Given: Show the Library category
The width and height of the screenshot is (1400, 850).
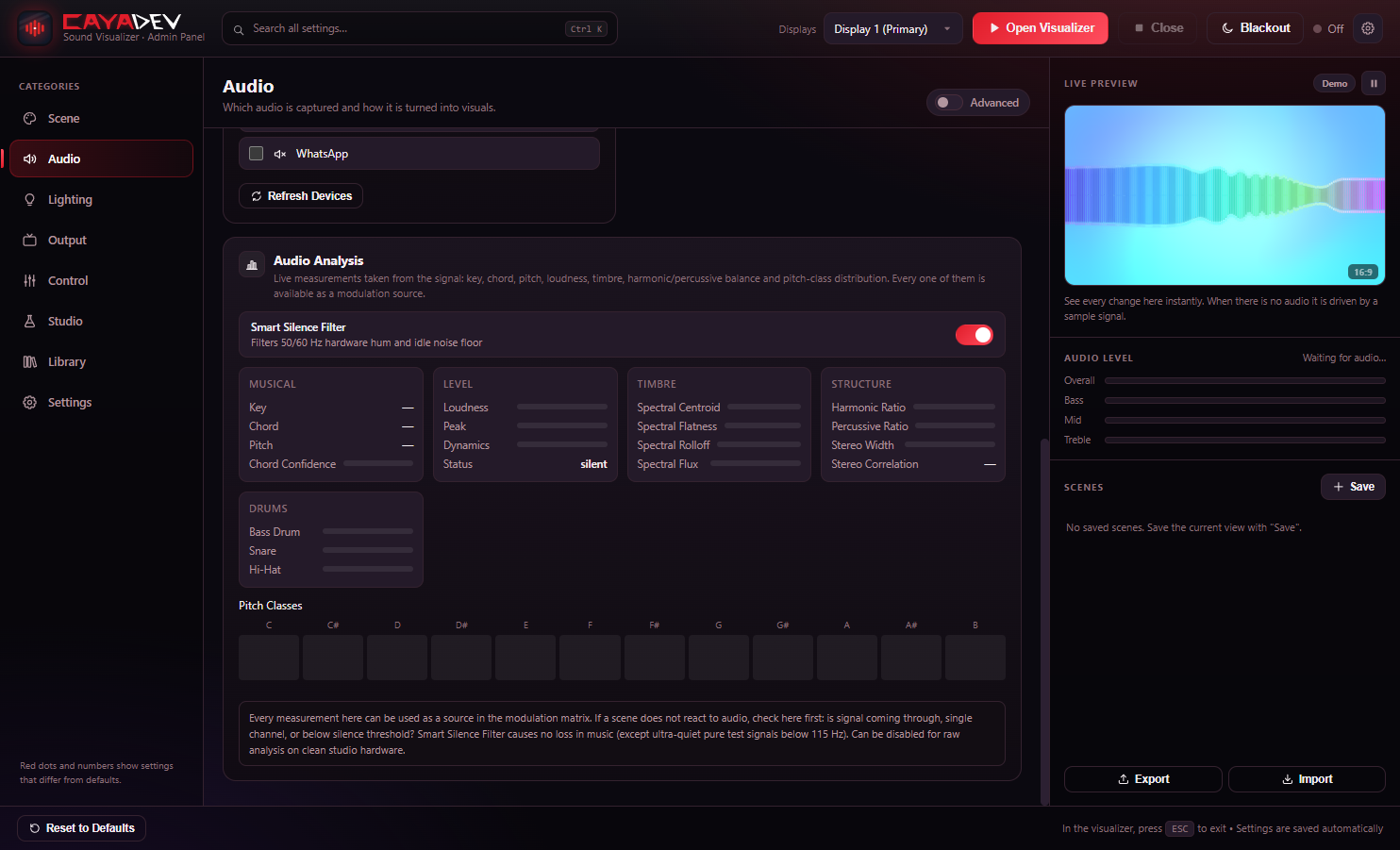Looking at the screenshot, I should (x=102, y=361).
